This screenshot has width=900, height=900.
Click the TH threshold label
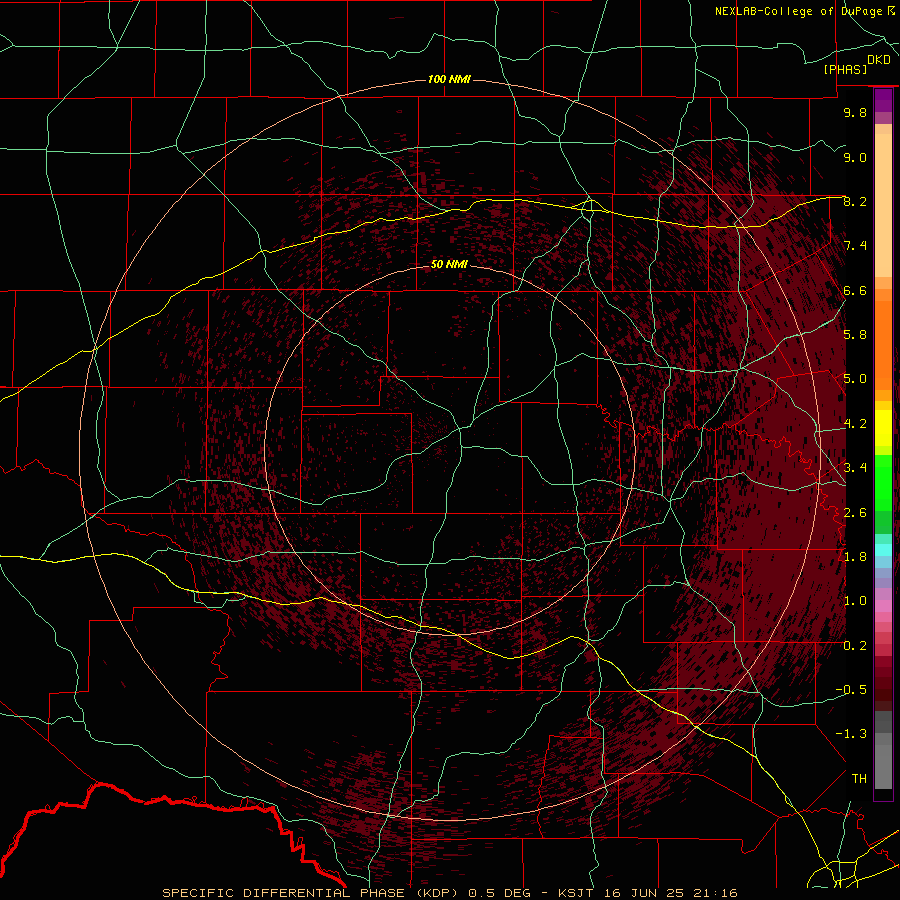click(859, 779)
